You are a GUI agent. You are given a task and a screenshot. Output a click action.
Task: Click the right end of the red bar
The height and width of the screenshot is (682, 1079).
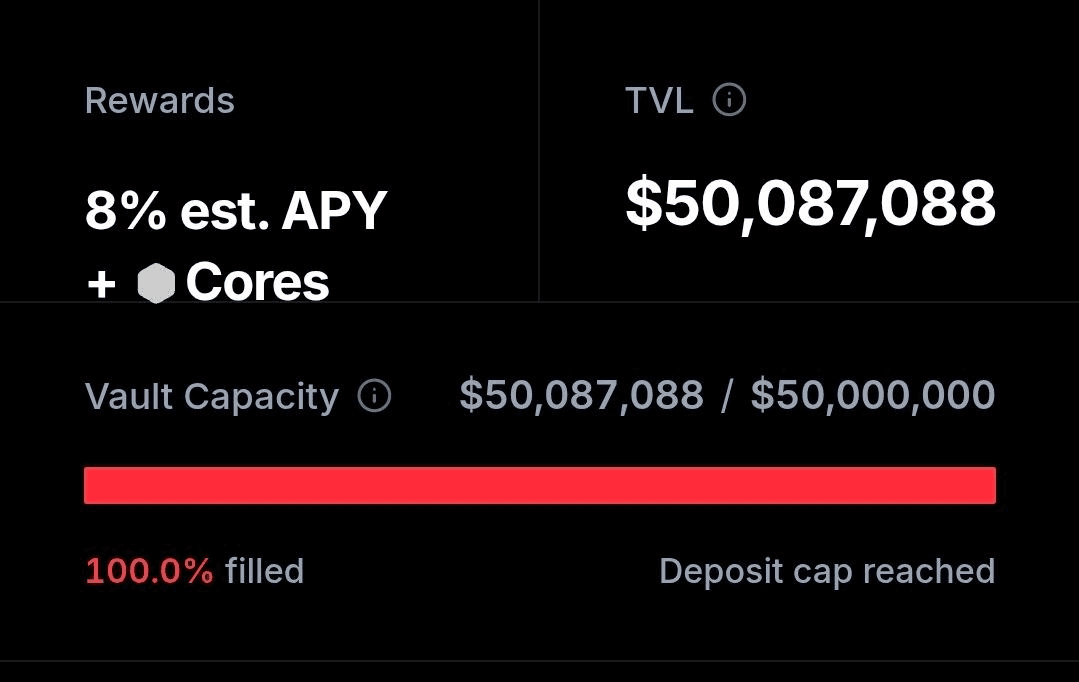click(x=989, y=485)
